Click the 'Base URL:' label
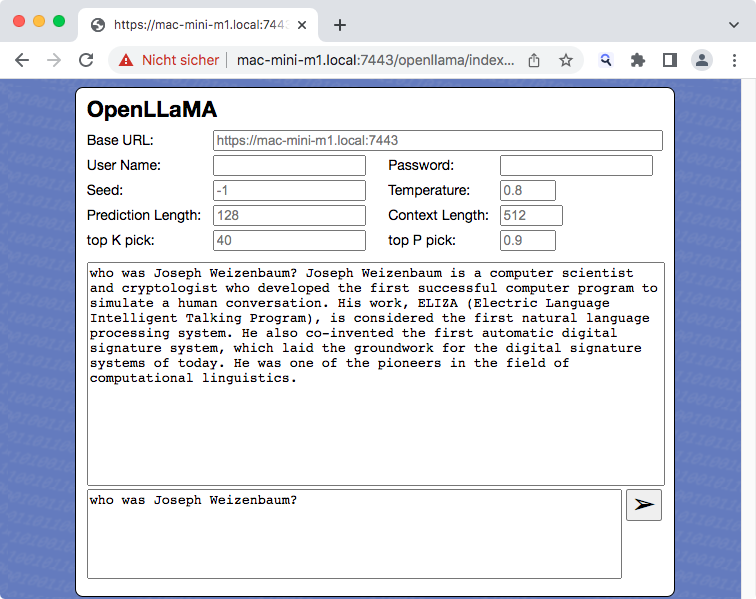Screen dimensions: 756x599 point(120,140)
